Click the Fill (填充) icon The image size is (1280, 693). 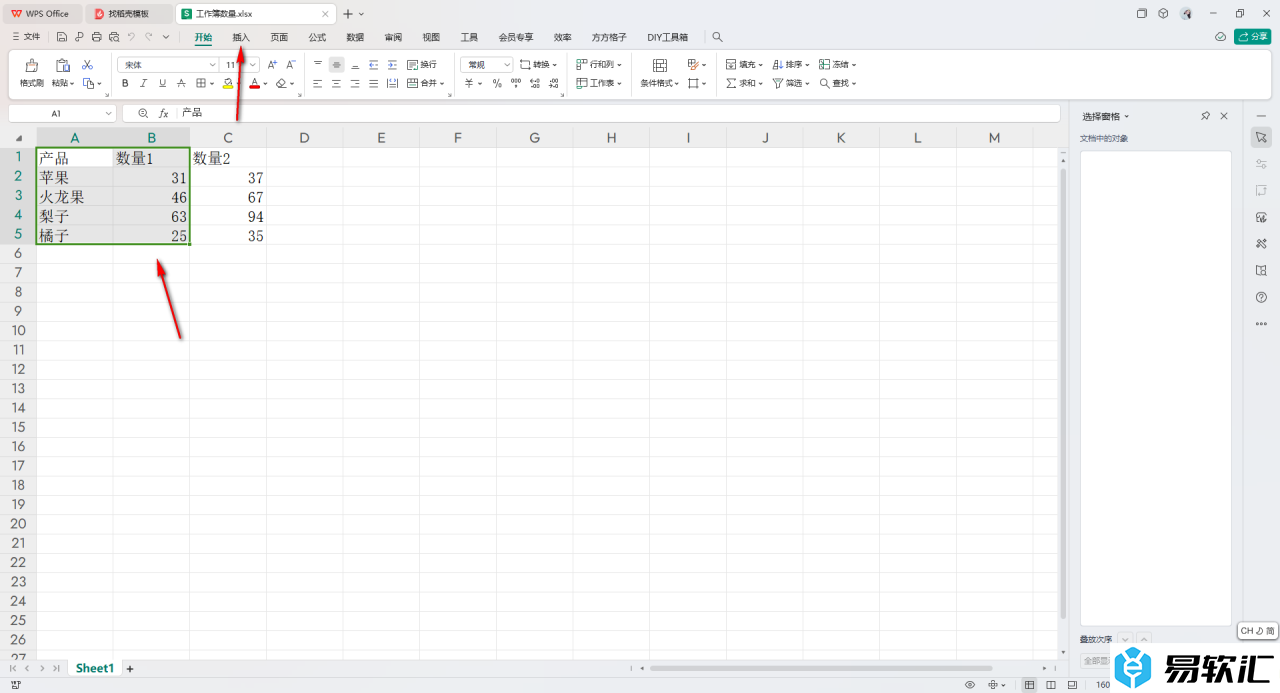click(x=731, y=64)
